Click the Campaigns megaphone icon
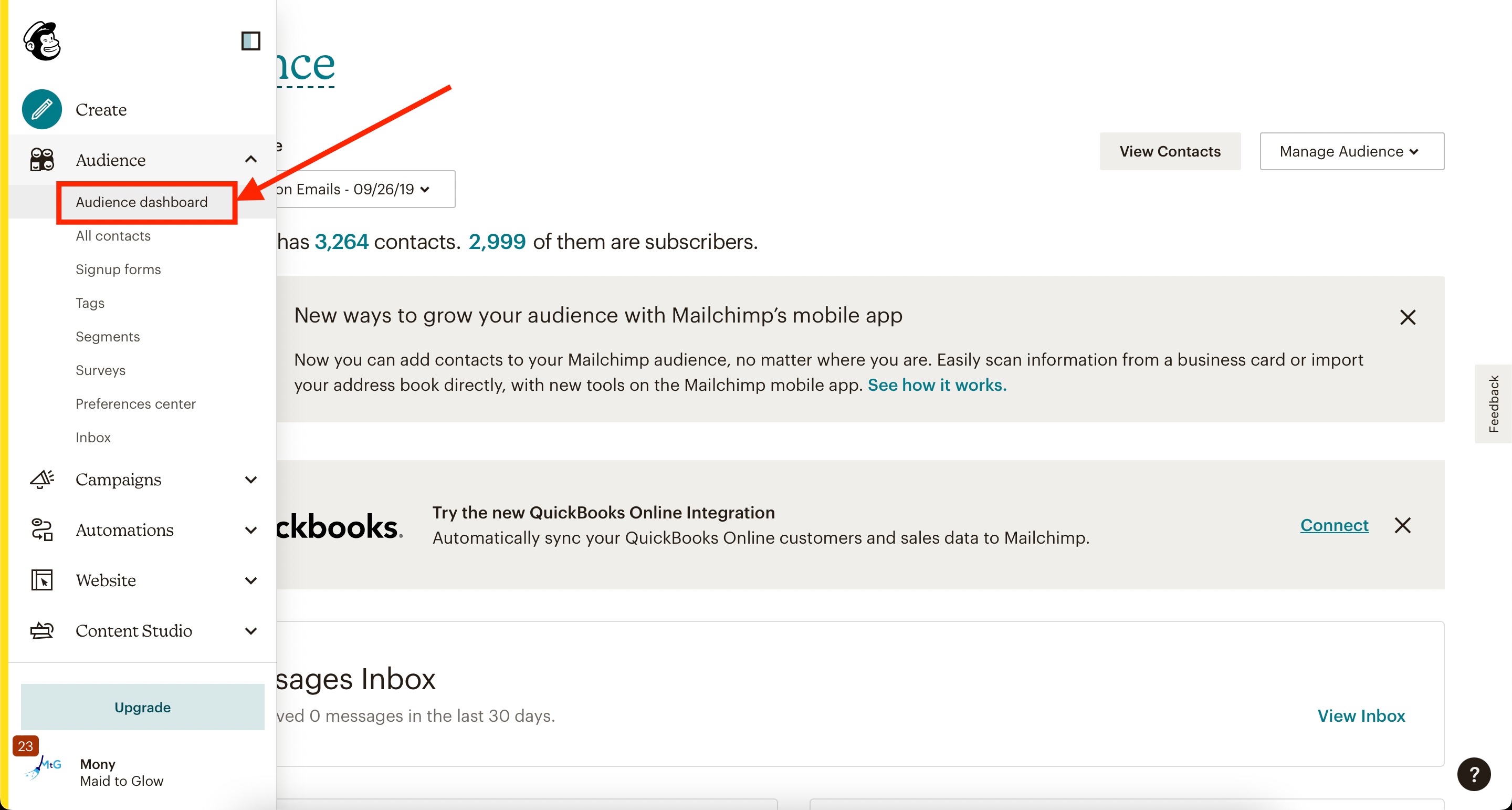Viewport: 1512px width, 810px height. point(41,479)
